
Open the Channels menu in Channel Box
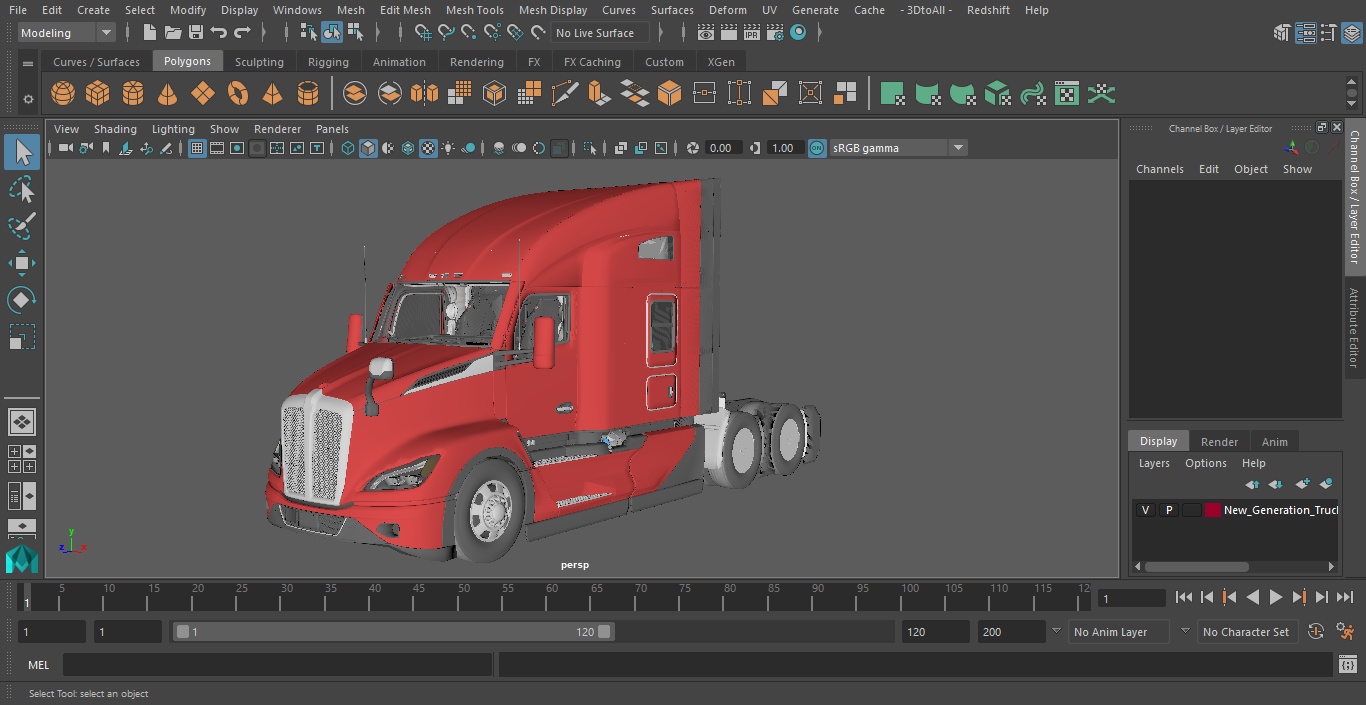pyautogui.click(x=1159, y=169)
